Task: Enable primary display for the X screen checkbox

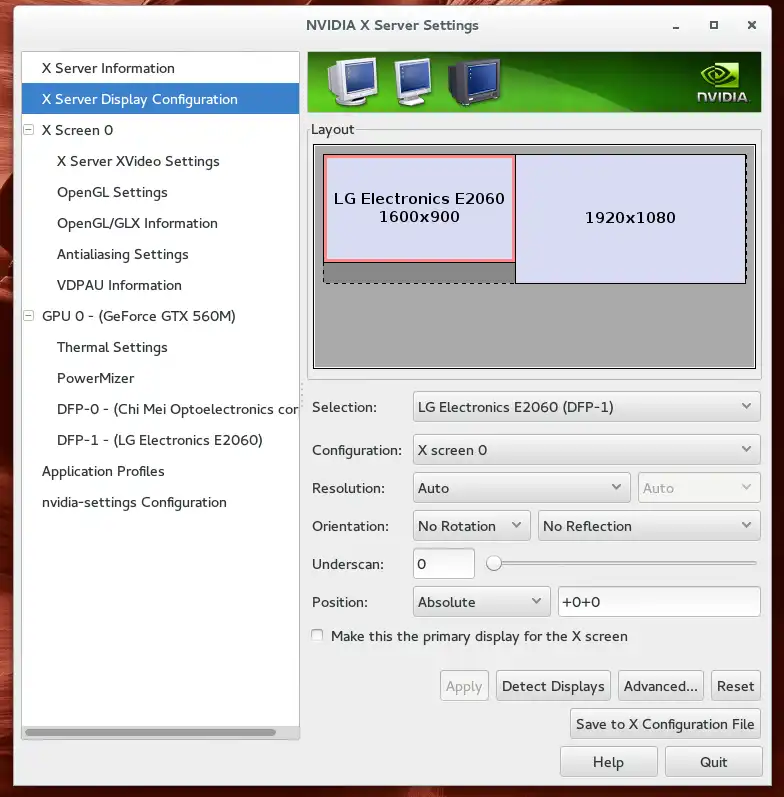Action: click(317, 635)
